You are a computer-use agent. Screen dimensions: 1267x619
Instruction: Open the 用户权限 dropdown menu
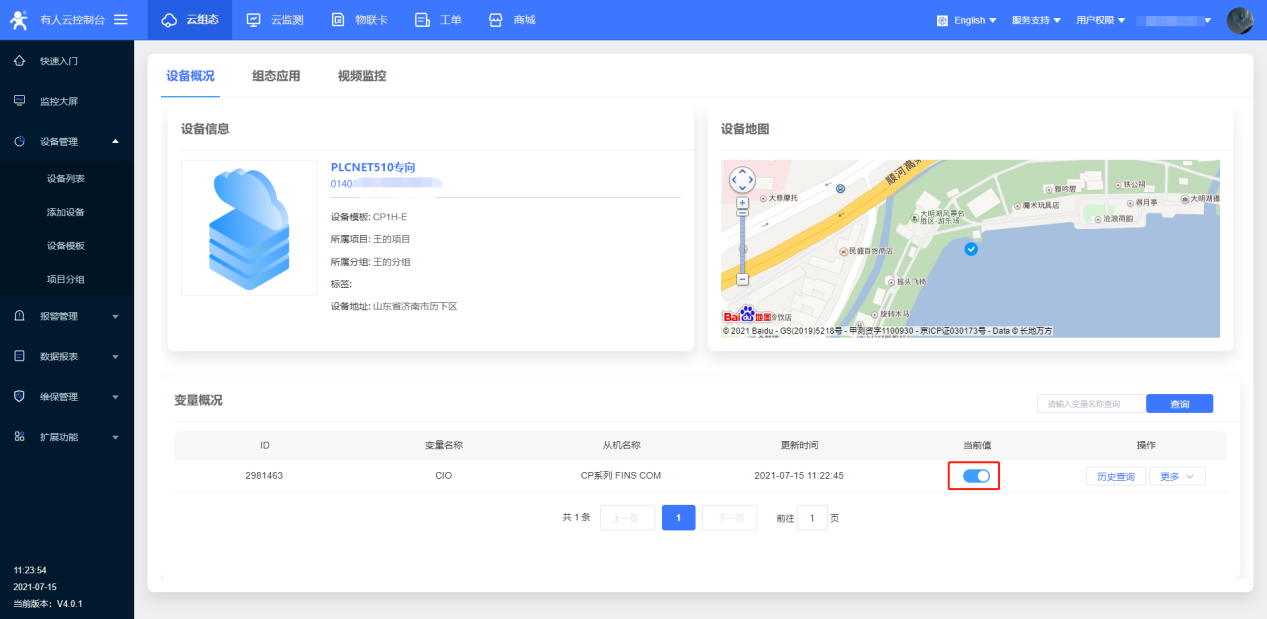point(1100,20)
